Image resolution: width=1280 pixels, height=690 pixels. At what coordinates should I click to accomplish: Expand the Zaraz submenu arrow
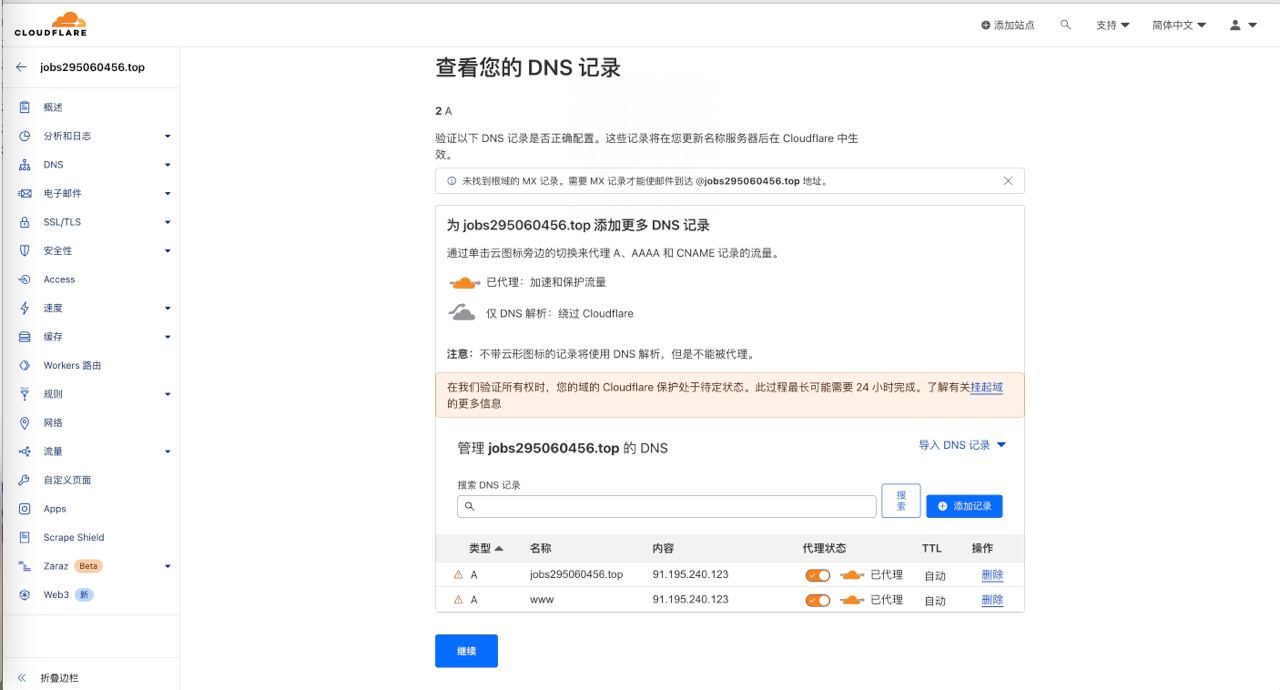coord(168,566)
